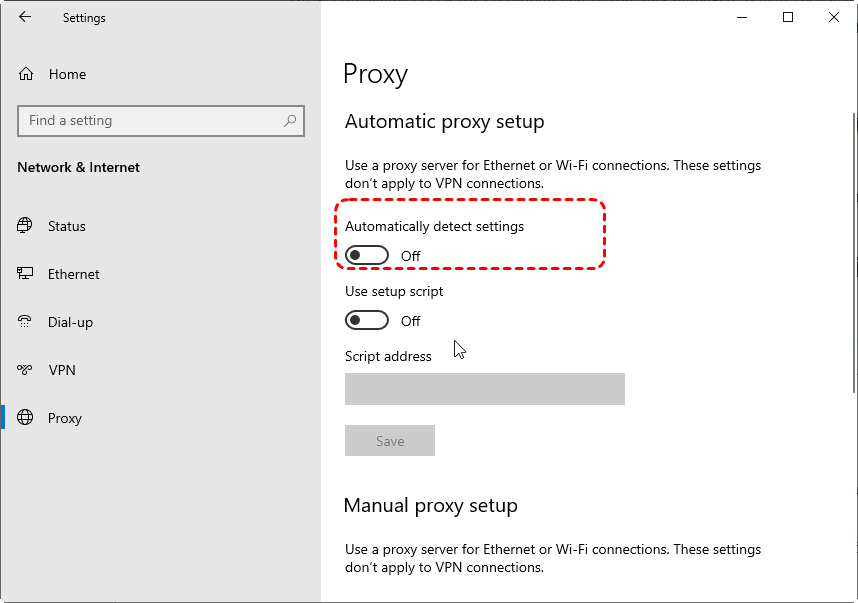Open the Status page label

(x=67, y=226)
